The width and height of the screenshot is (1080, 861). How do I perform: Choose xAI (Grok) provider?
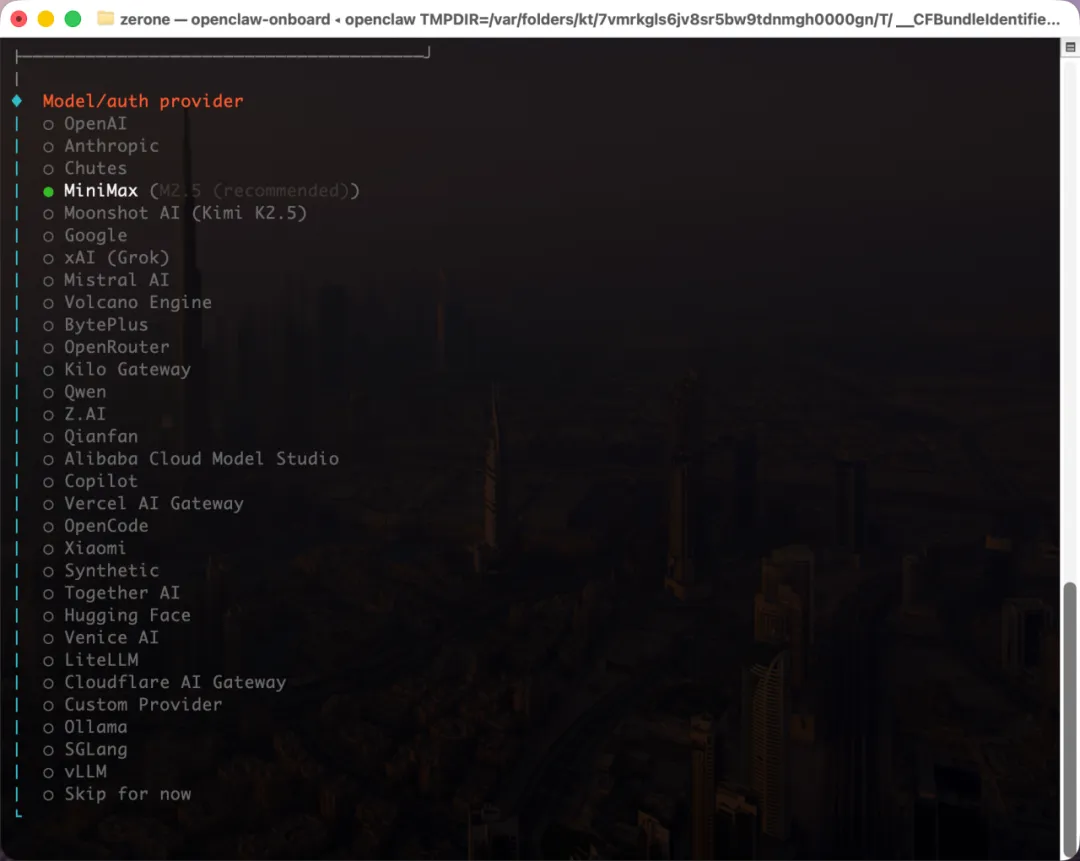pyautogui.click(x=106, y=258)
